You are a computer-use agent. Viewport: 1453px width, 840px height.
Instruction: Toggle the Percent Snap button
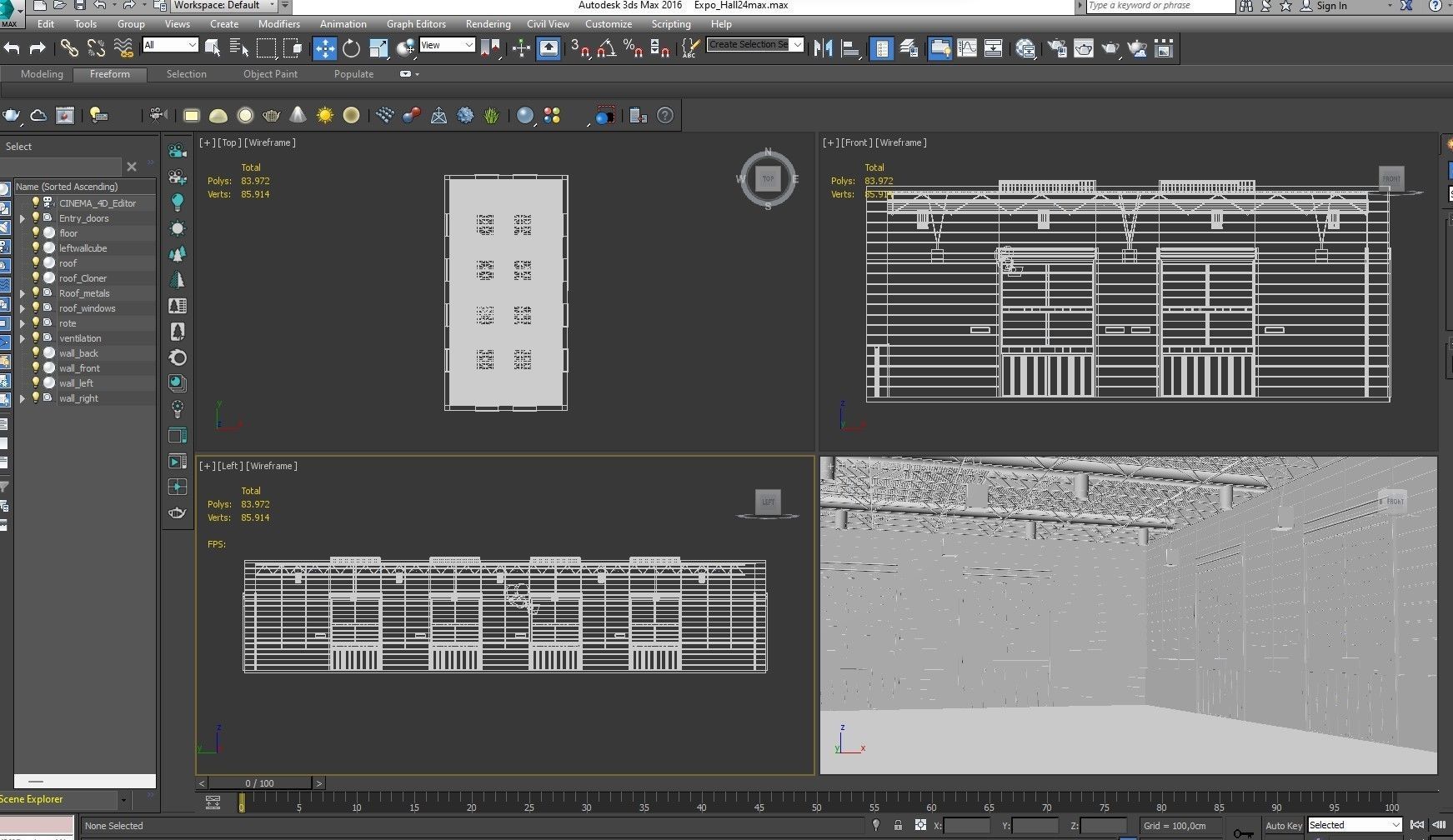point(633,48)
